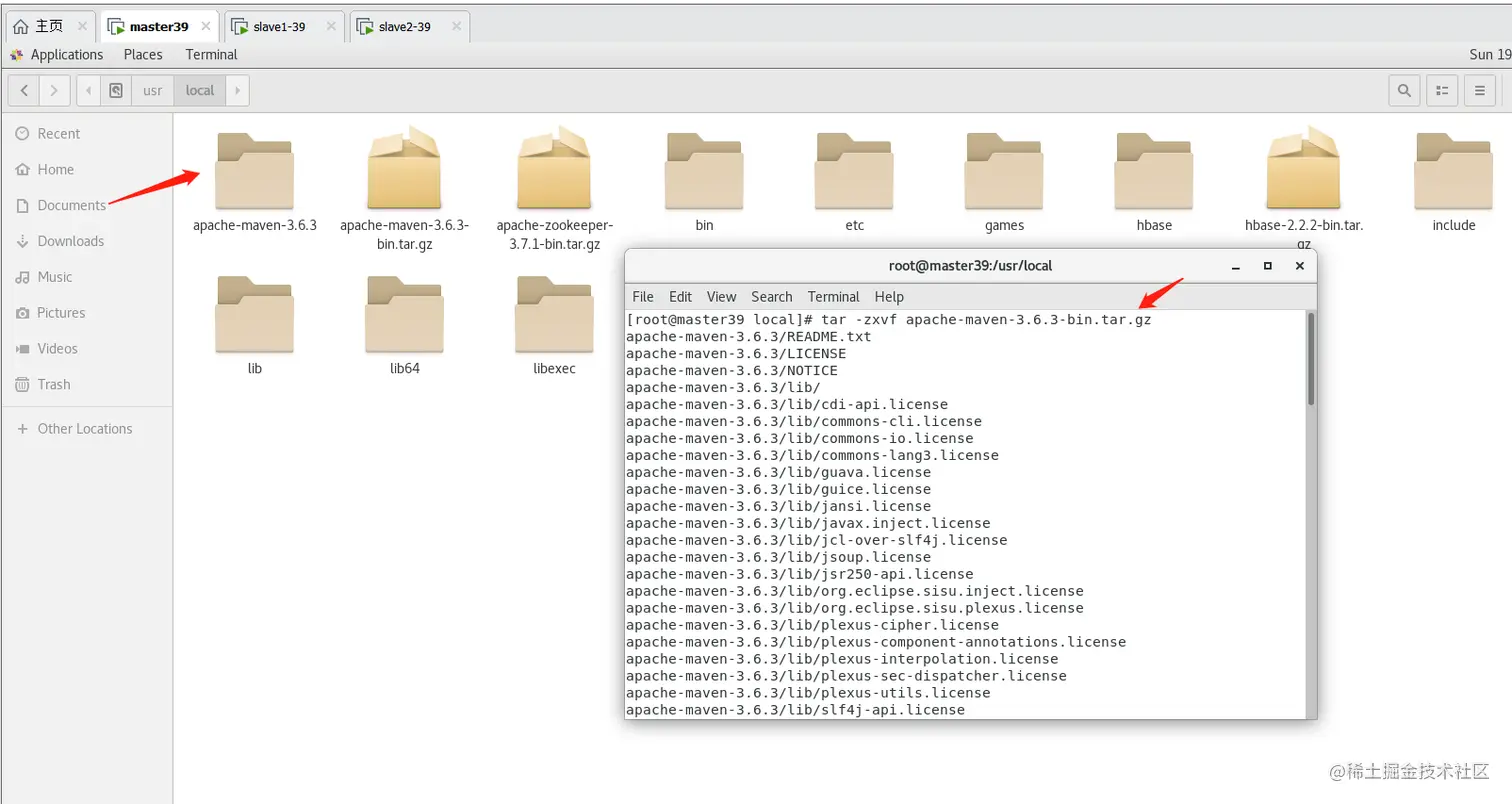This screenshot has width=1512, height=804.
Task: Click the search magnifier in the Files toolbar
Action: tap(1405, 90)
